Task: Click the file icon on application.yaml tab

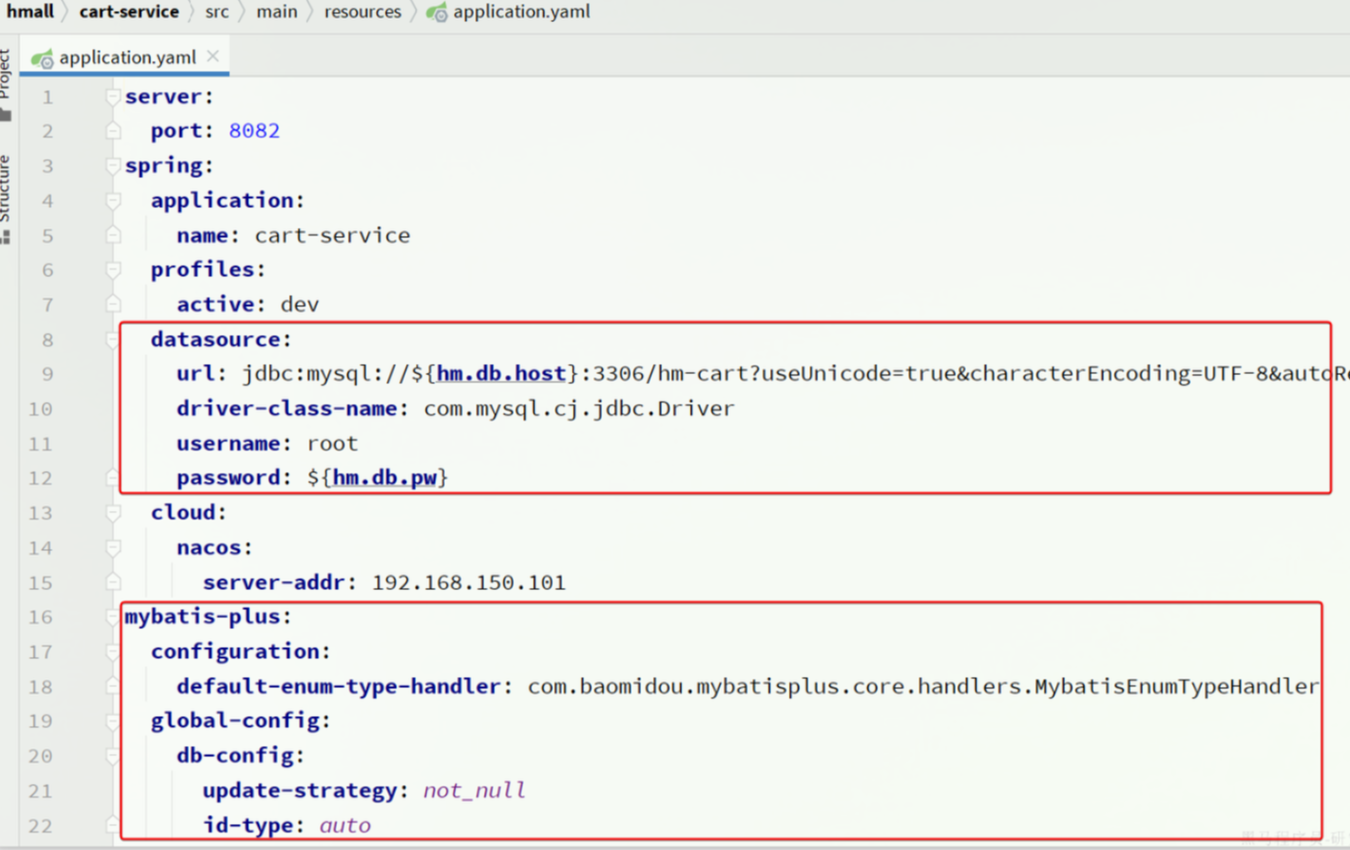Action: pyautogui.click(x=42, y=58)
